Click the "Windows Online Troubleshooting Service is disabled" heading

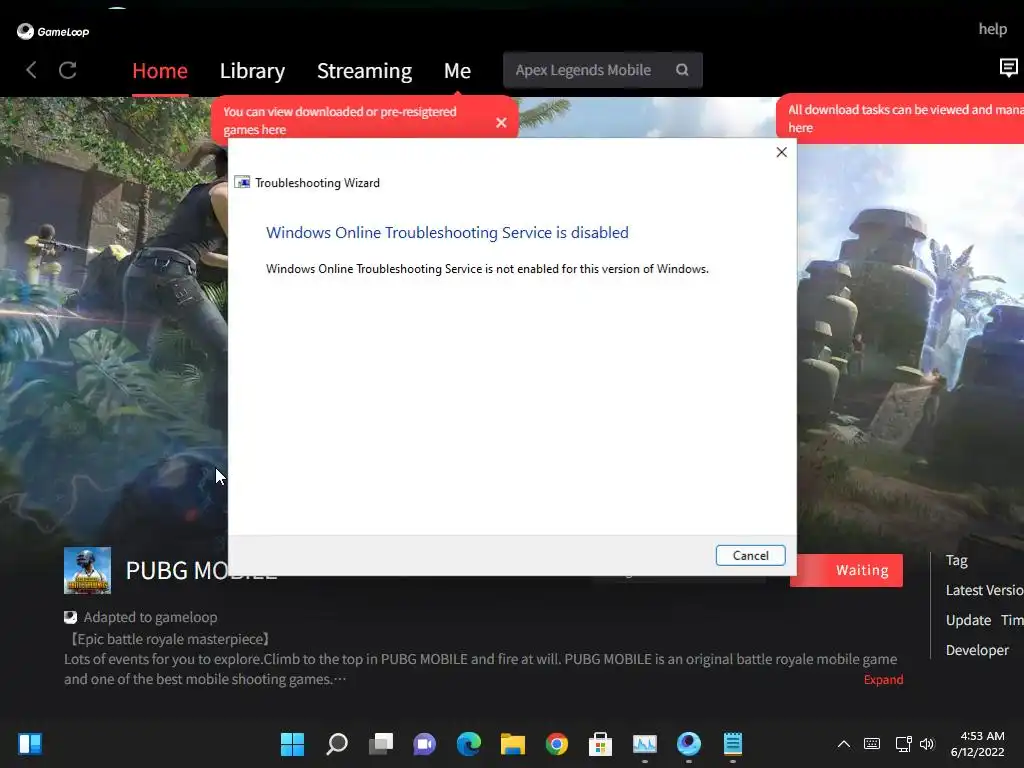(447, 232)
